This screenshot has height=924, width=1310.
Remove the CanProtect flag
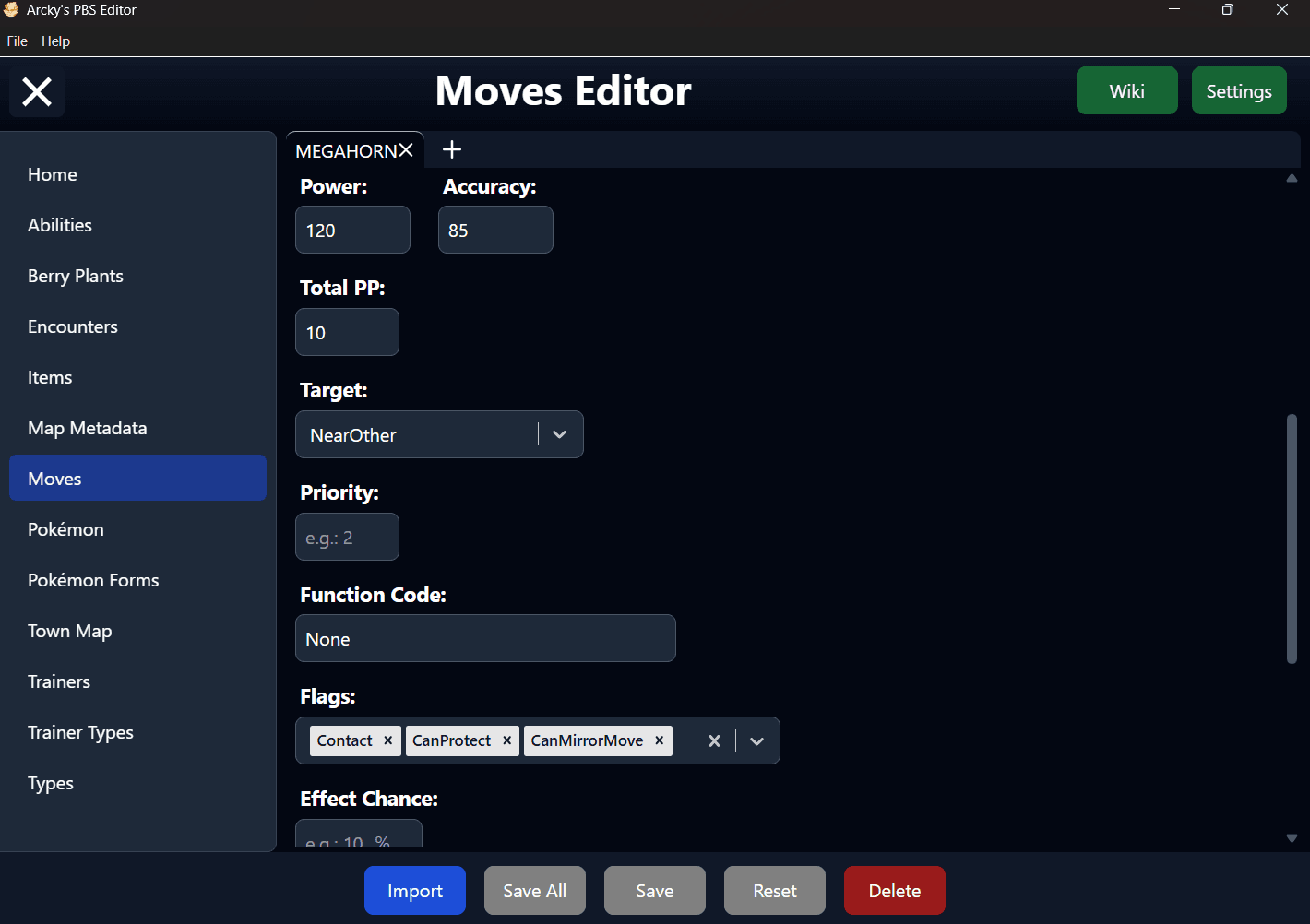[x=506, y=740]
